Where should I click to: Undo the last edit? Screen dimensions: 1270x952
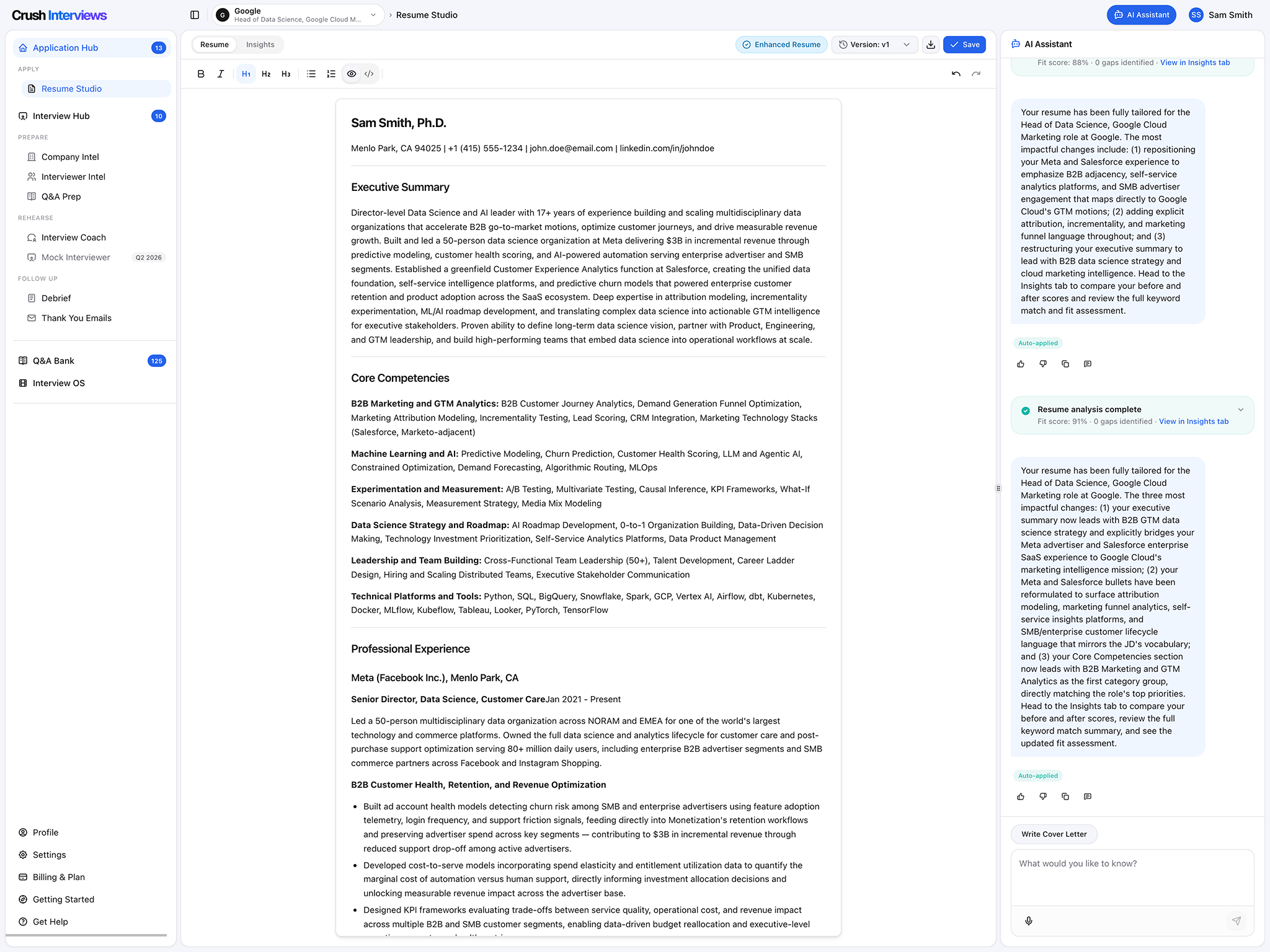(x=956, y=74)
